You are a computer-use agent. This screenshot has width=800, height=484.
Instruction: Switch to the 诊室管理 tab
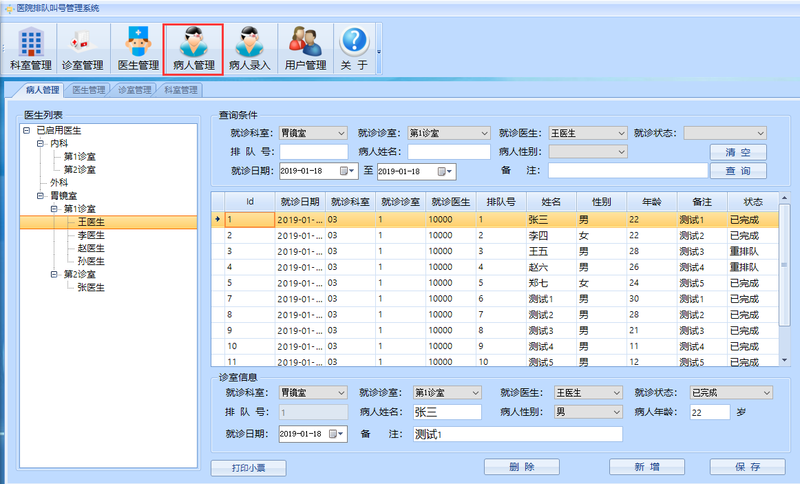coord(134,90)
